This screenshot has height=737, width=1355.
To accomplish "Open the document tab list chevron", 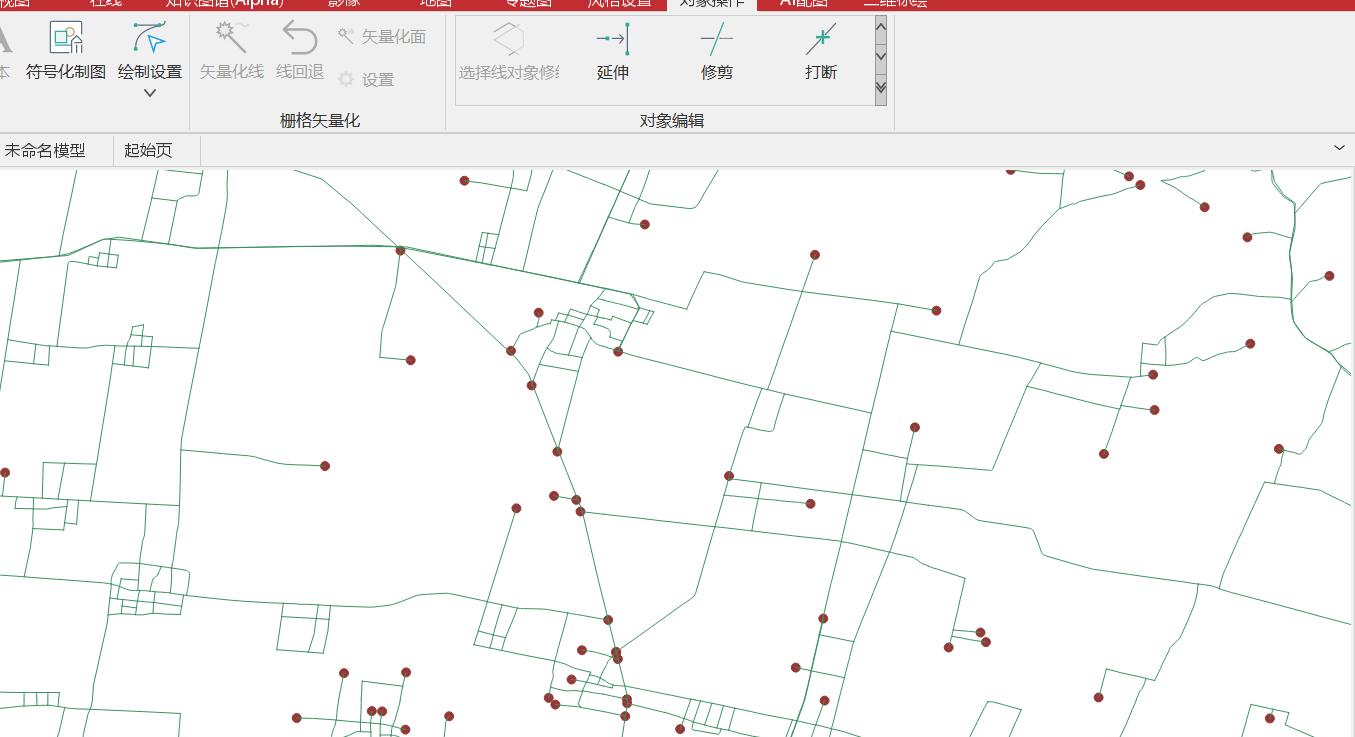I will coord(1340,148).
